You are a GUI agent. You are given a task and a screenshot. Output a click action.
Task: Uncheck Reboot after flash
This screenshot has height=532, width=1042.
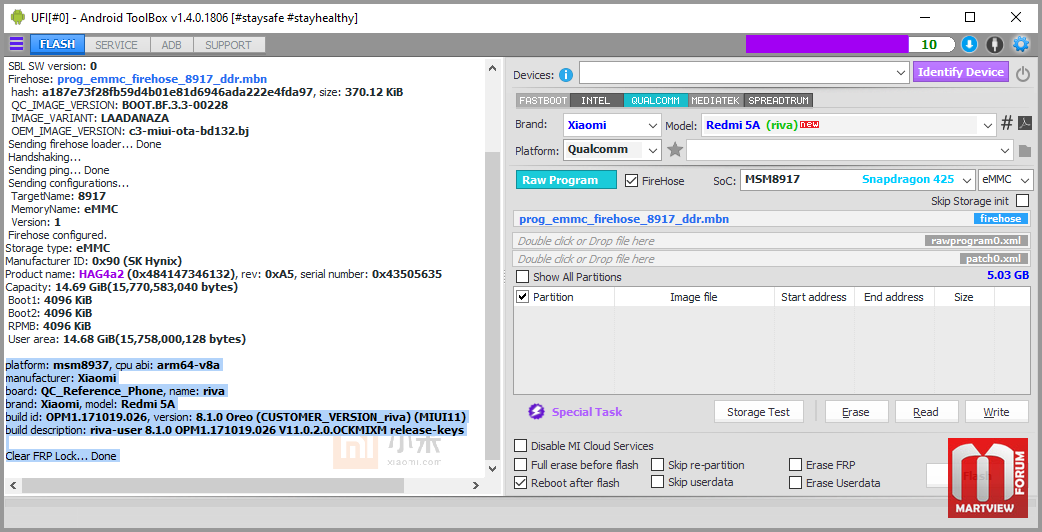(521, 483)
